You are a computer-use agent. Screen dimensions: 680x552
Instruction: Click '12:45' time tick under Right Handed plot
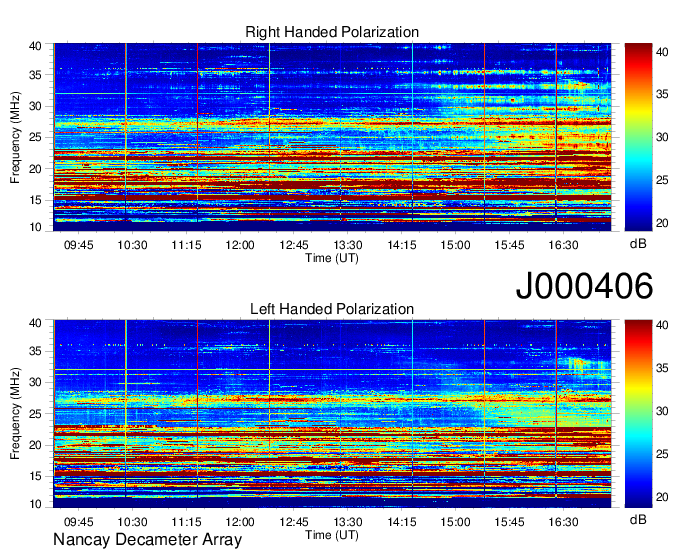point(294,245)
